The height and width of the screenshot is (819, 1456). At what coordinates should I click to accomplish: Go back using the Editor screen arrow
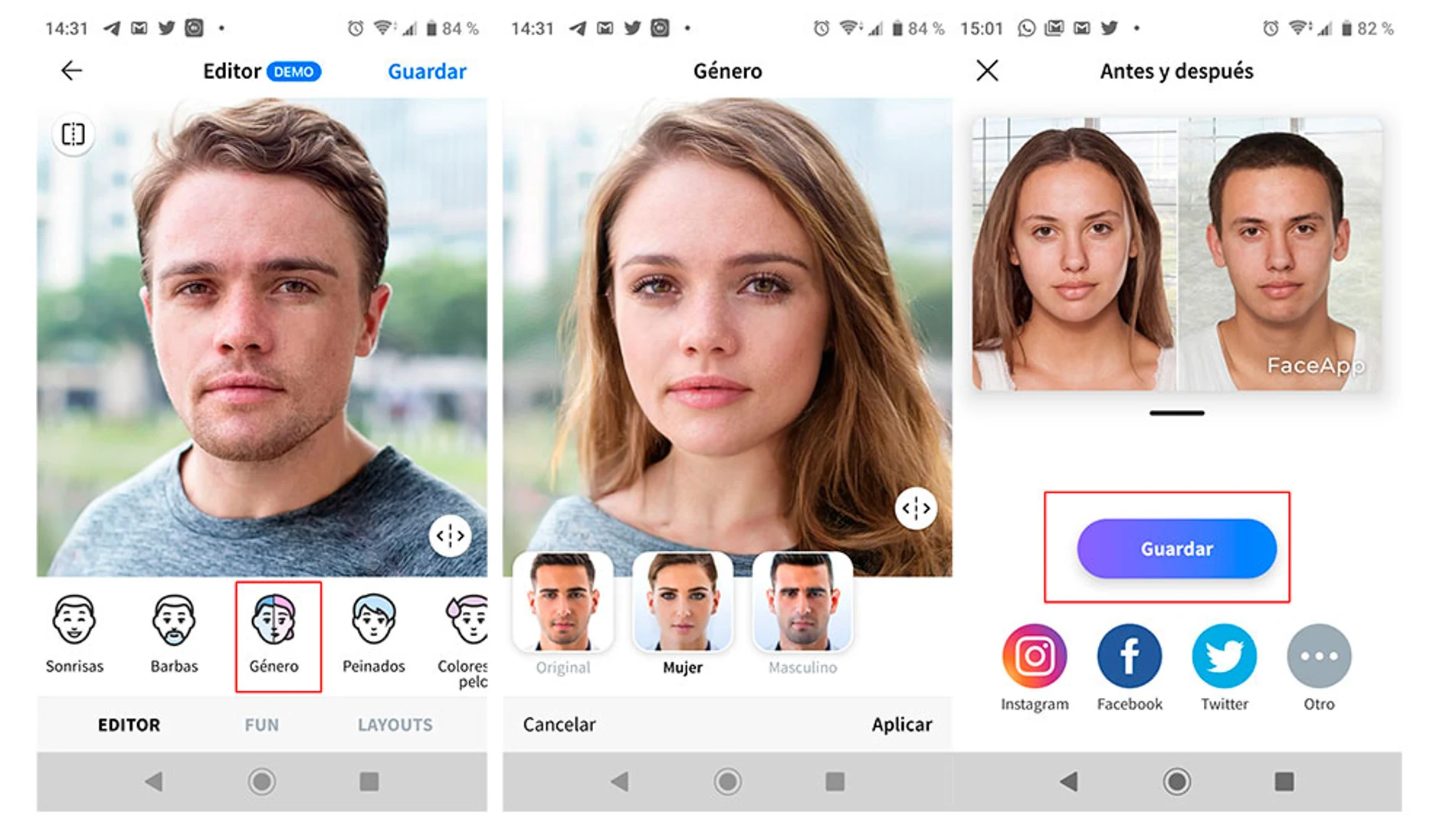click(71, 70)
